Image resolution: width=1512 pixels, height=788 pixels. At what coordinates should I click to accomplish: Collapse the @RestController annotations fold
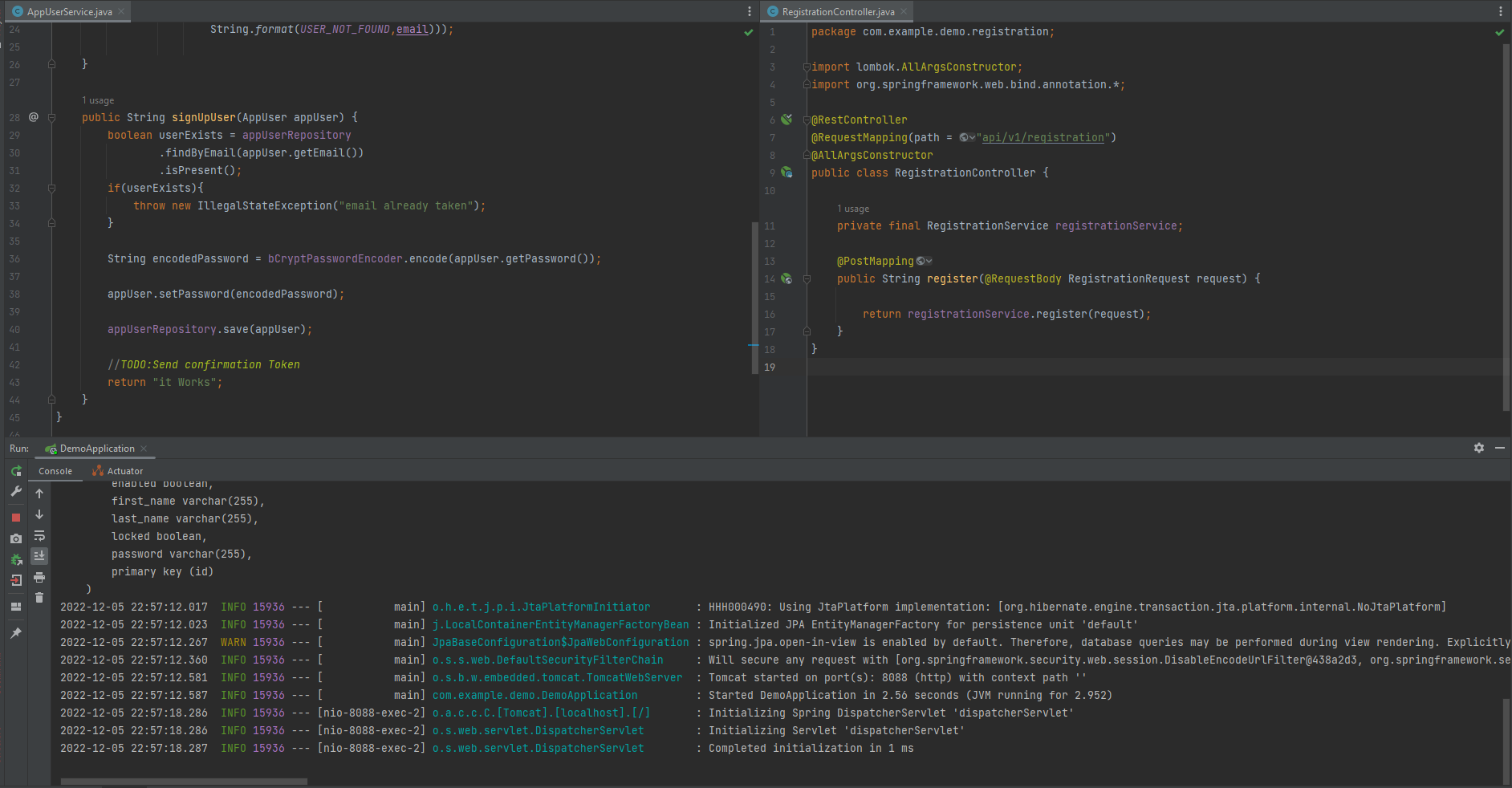pos(807,120)
